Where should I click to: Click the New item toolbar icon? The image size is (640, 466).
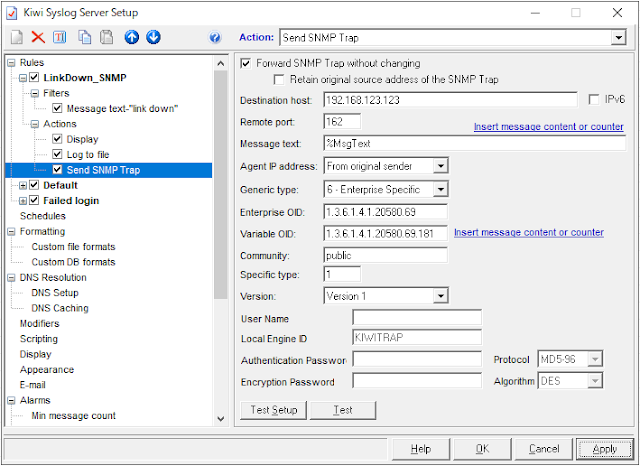coord(17,37)
